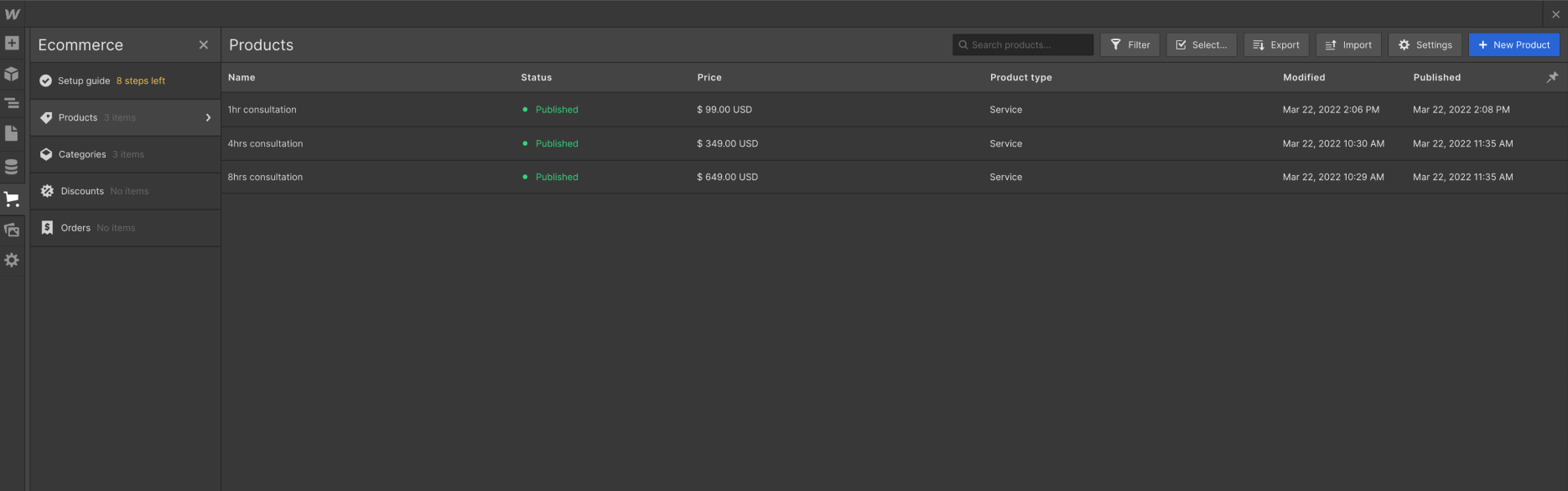The width and height of the screenshot is (1568, 491).
Task: Open the Assets panel icon
Action: 12,230
